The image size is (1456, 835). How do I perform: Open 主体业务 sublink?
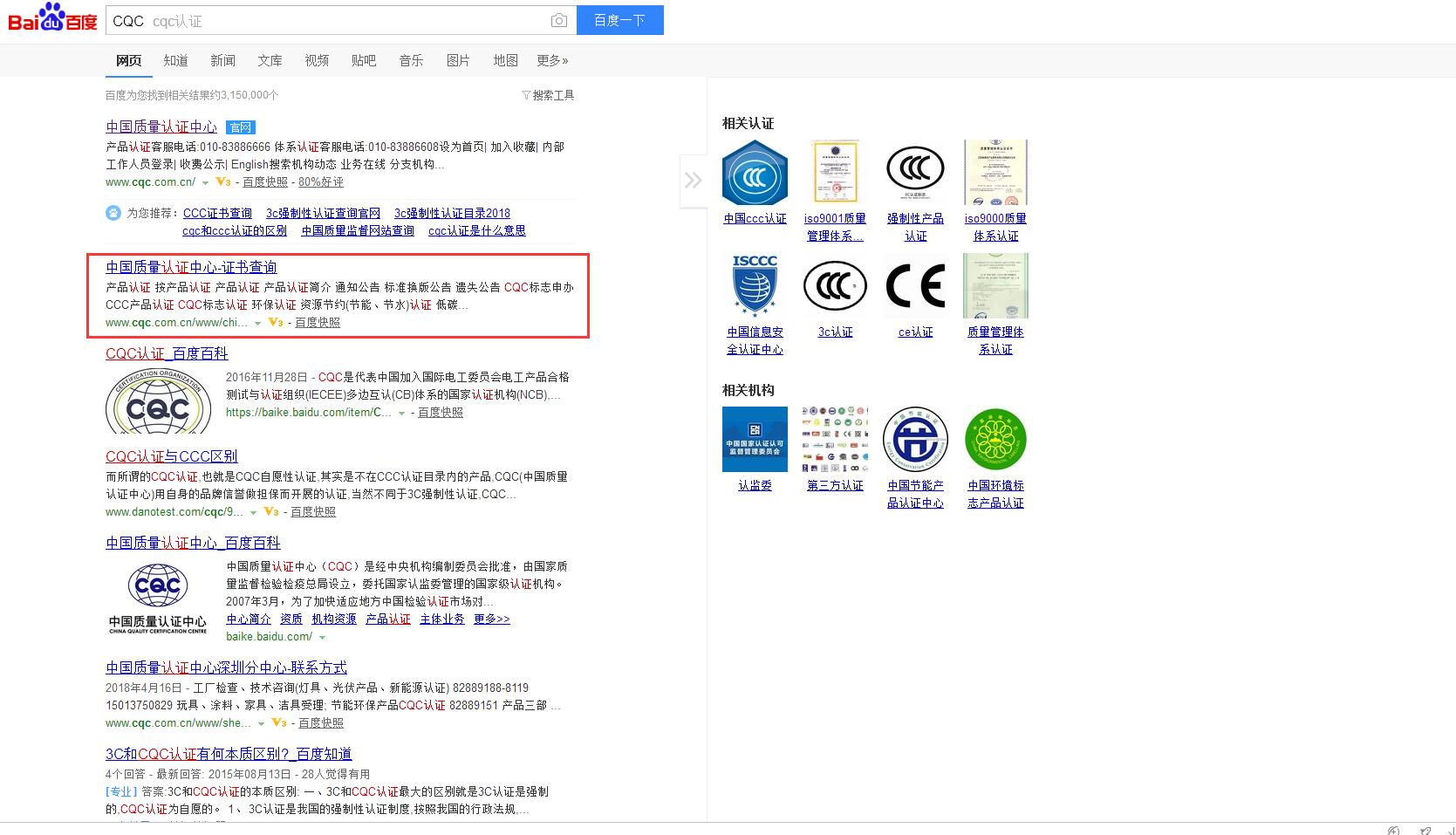(x=442, y=619)
